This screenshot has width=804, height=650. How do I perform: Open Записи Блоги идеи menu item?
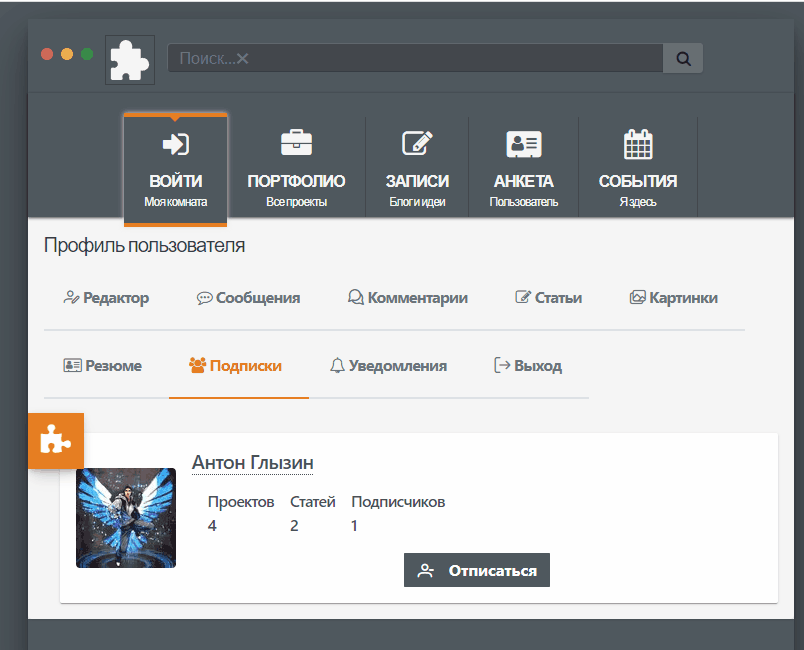417,167
